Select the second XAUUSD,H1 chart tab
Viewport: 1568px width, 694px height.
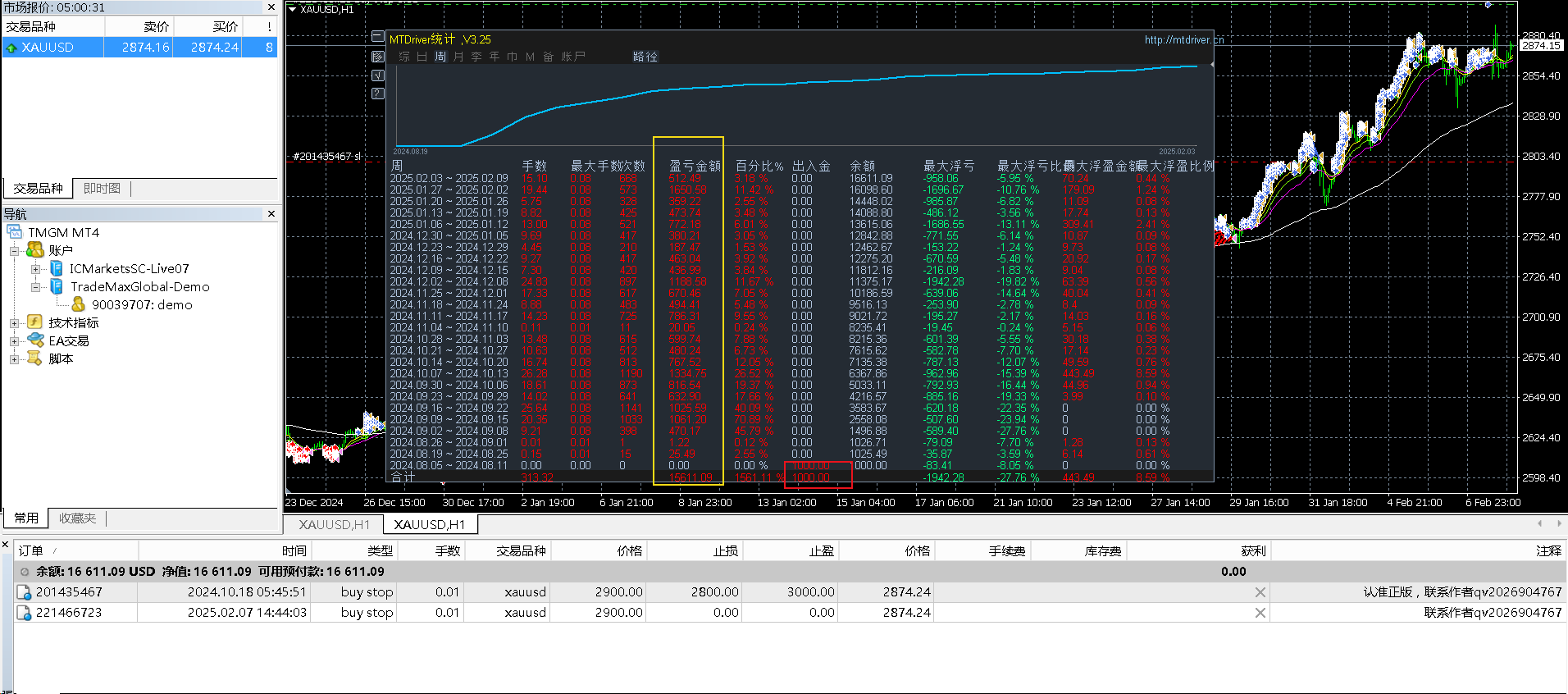point(429,524)
